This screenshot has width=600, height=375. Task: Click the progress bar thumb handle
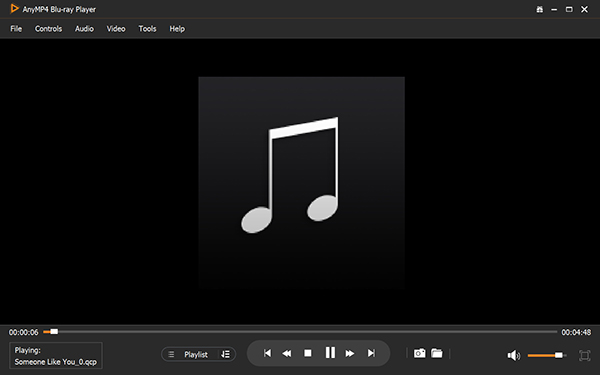pos(54,332)
